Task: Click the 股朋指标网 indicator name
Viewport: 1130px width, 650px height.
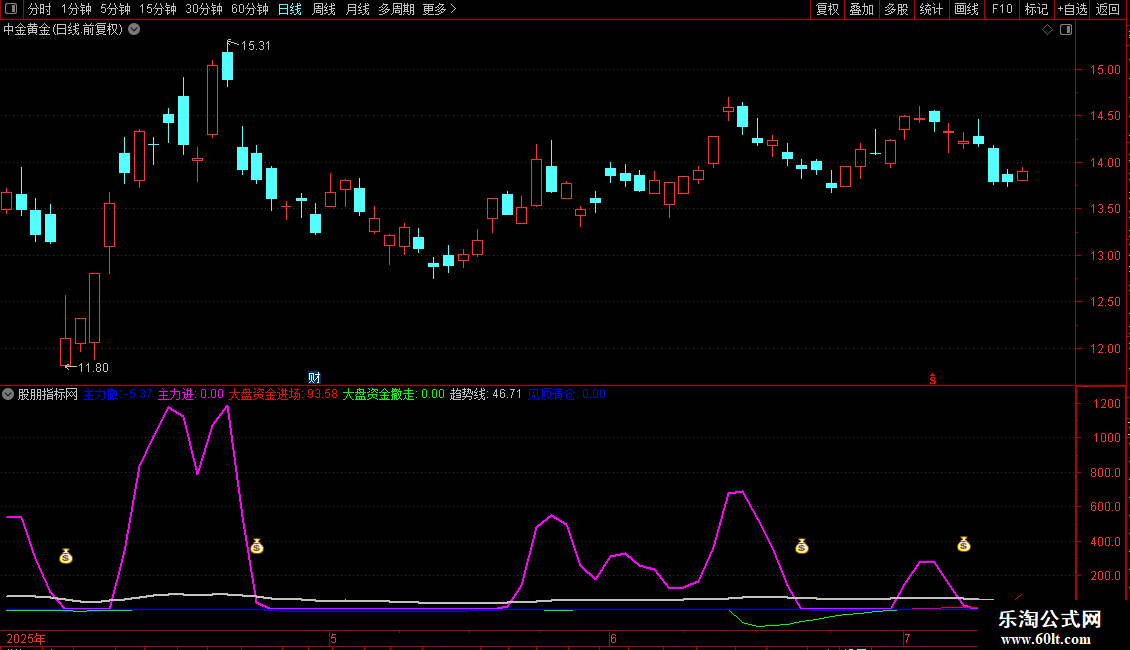Action: [x=48, y=394]
